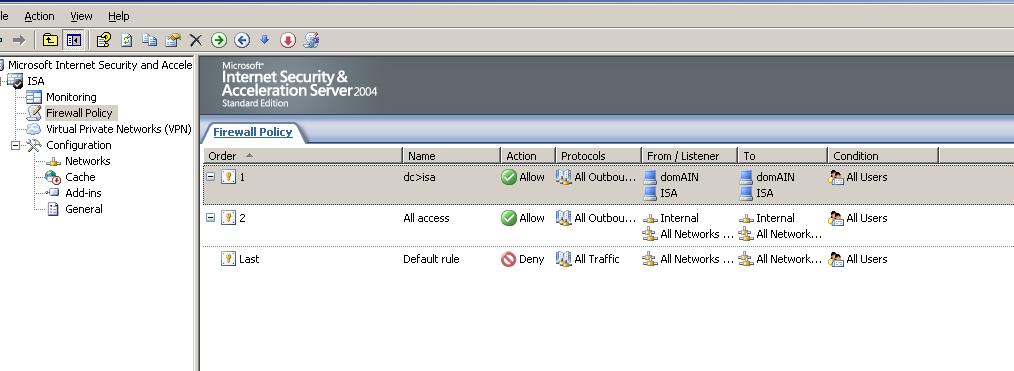Select Monitoring tree item
This screenshot has height=371, width=1014.
coord(71,97)
